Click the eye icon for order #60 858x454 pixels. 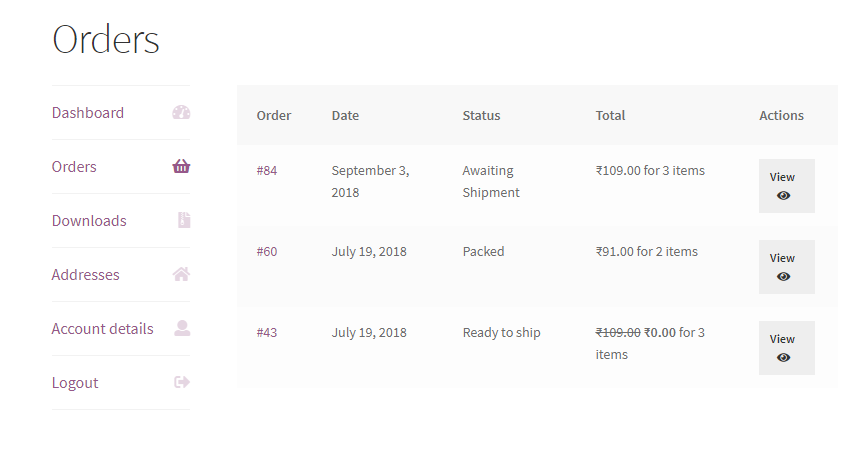pyautogui.click(x=783, y=277)
